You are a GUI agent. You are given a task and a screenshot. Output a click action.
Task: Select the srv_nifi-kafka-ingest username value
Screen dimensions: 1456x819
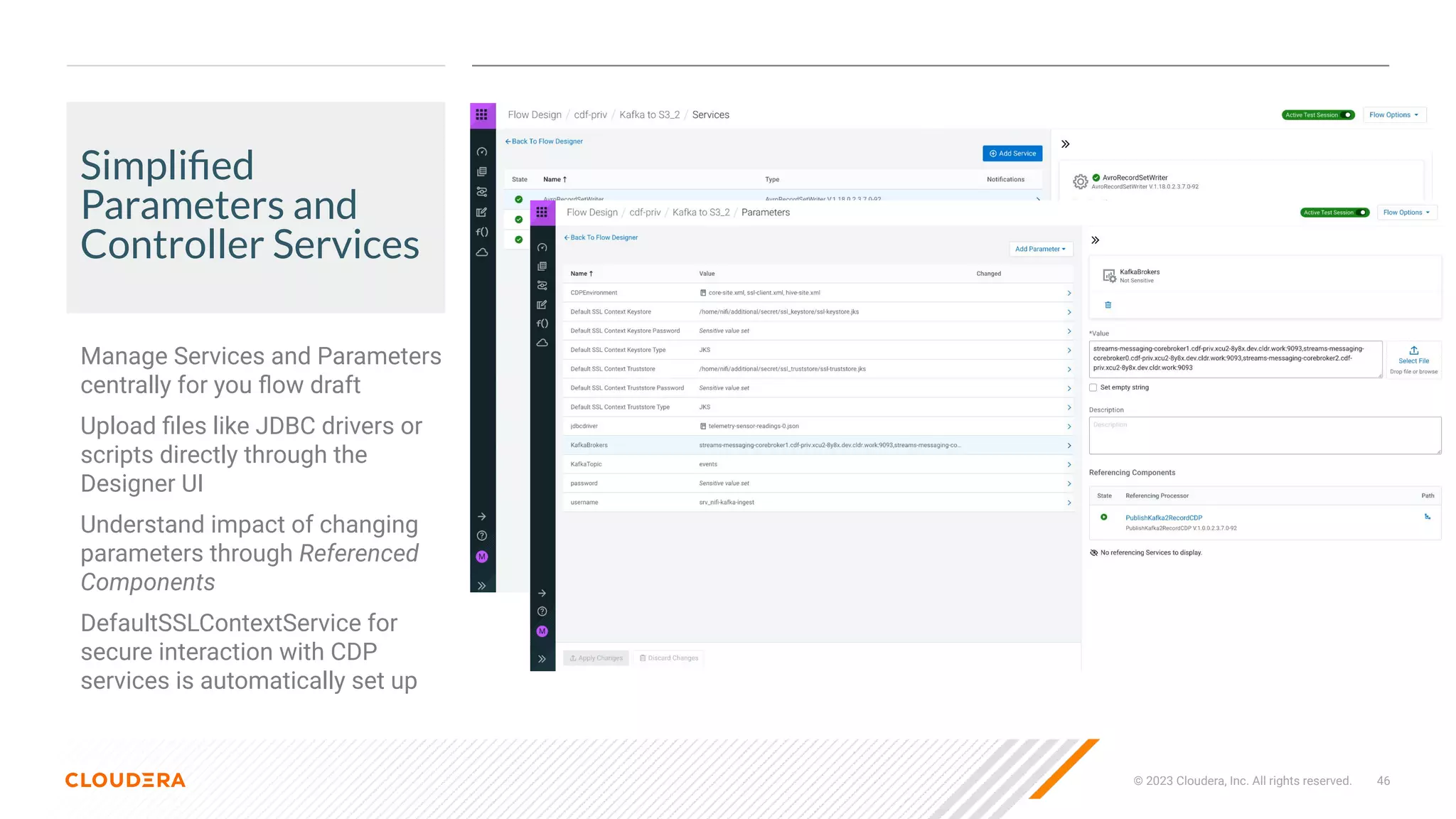[727, 503]
